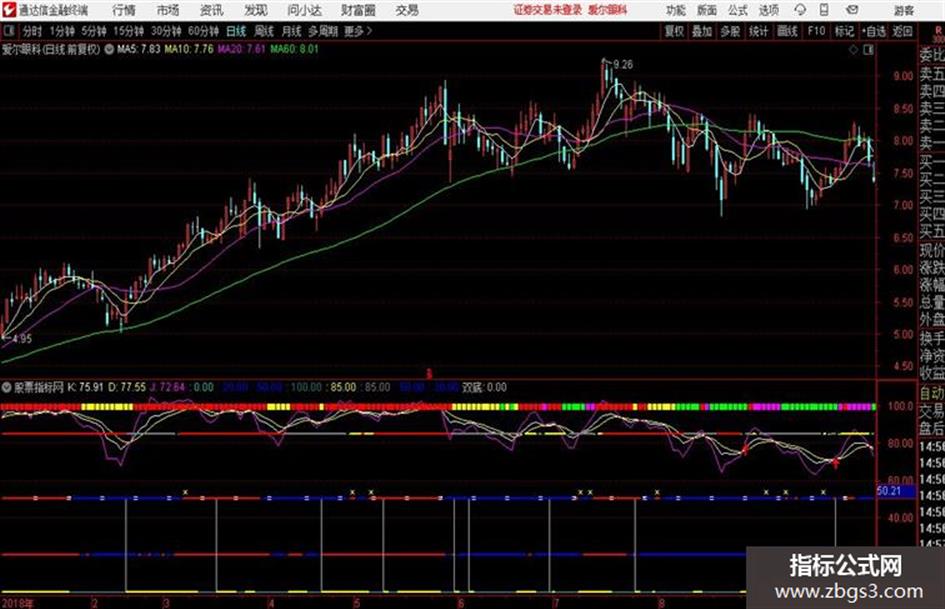Image resolution: width=945 pixels, height=609 pixels.
Task: Click the 游客 guest account label
Action: 903,10
